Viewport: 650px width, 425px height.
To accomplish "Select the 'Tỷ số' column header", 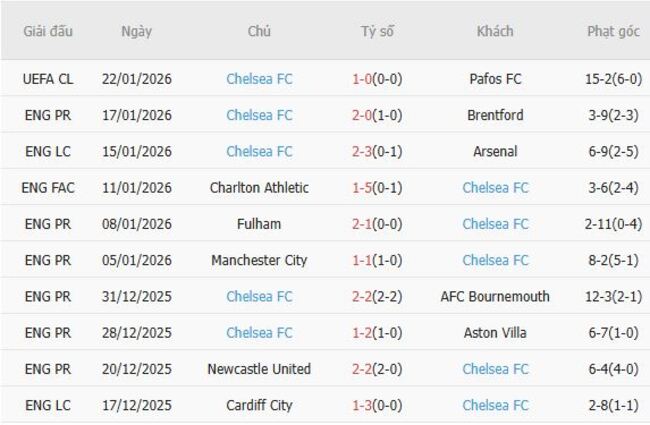I will point(377,31).
